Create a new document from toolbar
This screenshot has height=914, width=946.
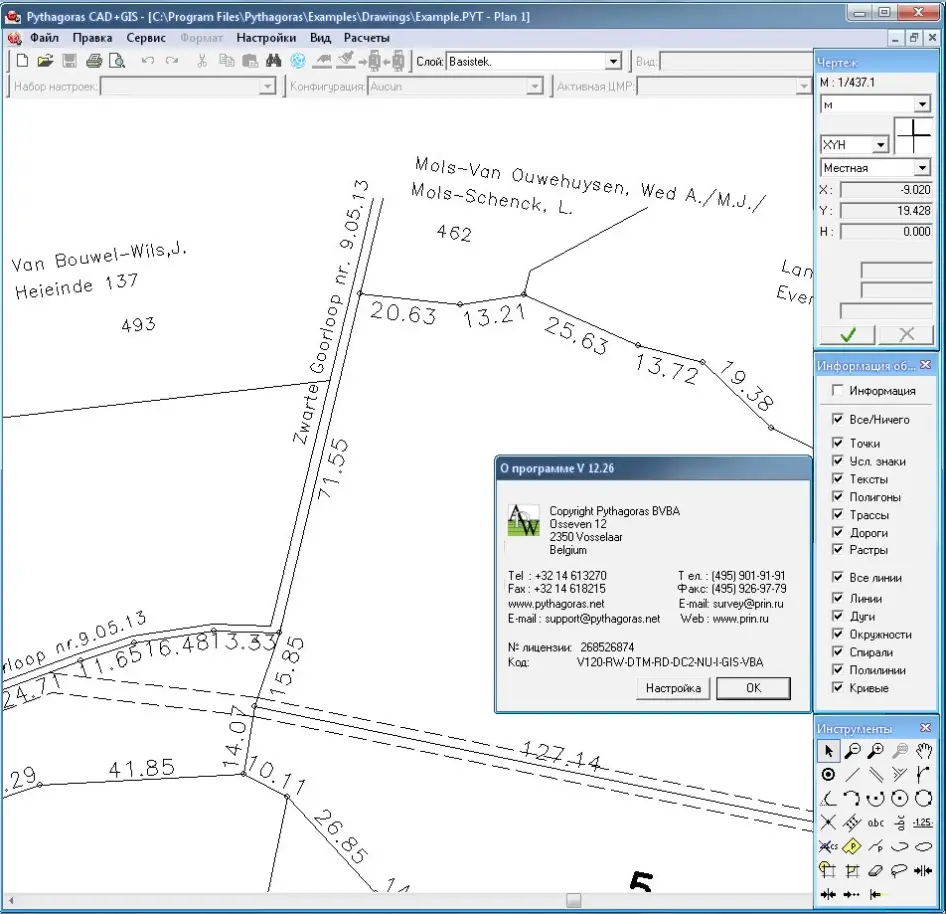(x=22, y=60)
